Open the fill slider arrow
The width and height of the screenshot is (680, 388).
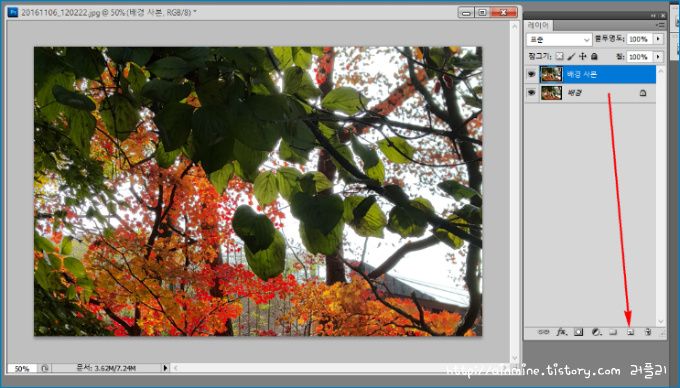click(658, 57)
